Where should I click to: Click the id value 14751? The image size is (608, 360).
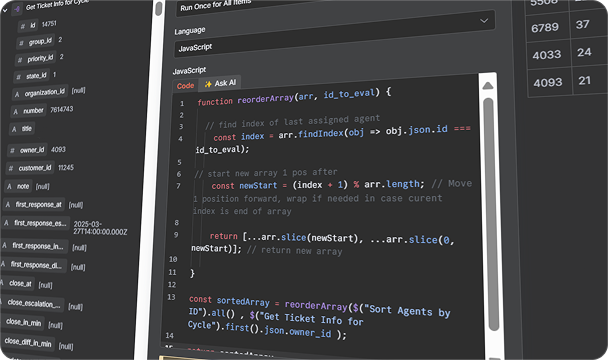coord(49,24)
